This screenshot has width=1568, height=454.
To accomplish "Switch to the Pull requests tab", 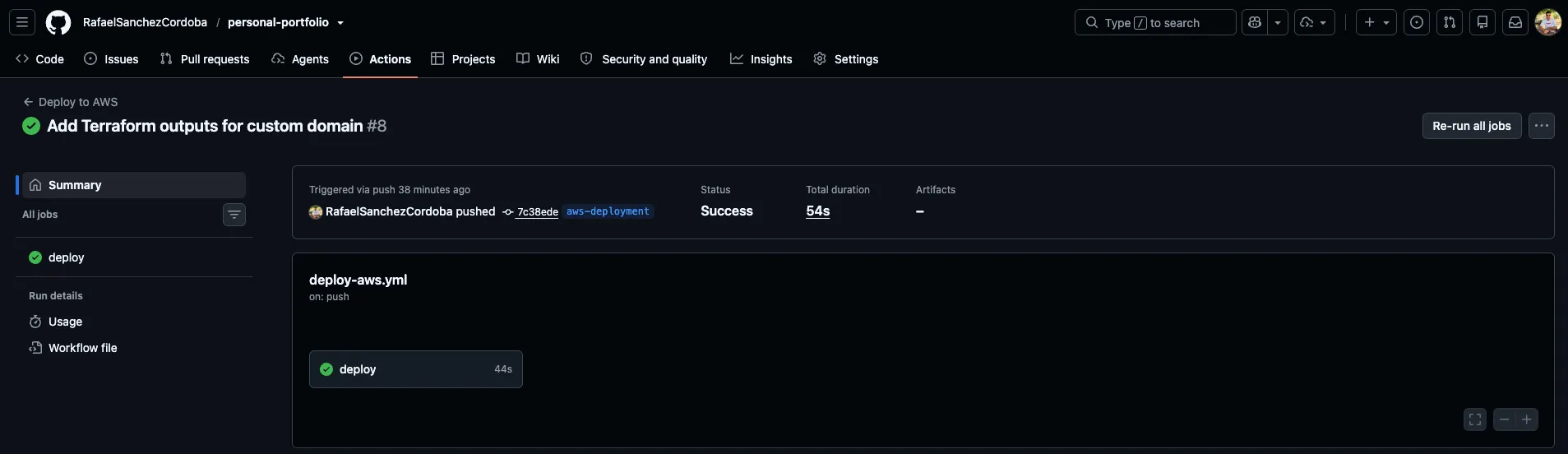I will [x=205, y=59].
